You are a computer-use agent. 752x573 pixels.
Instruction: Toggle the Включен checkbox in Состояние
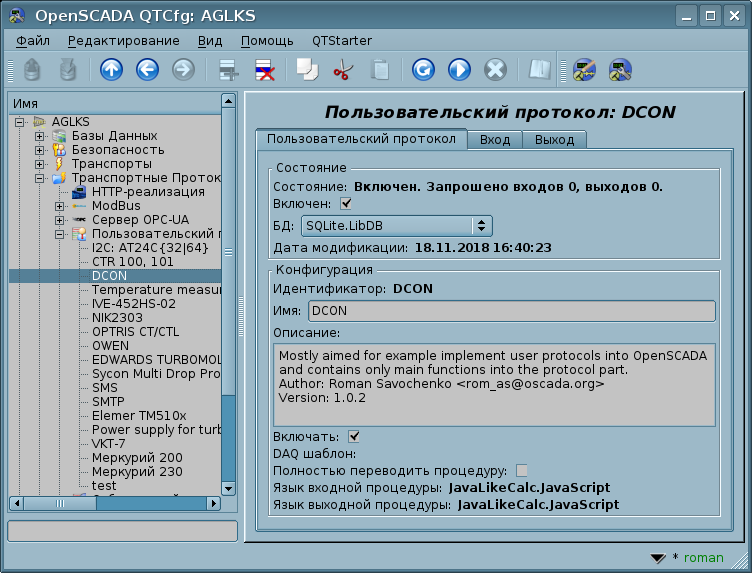tap(346, 204)
